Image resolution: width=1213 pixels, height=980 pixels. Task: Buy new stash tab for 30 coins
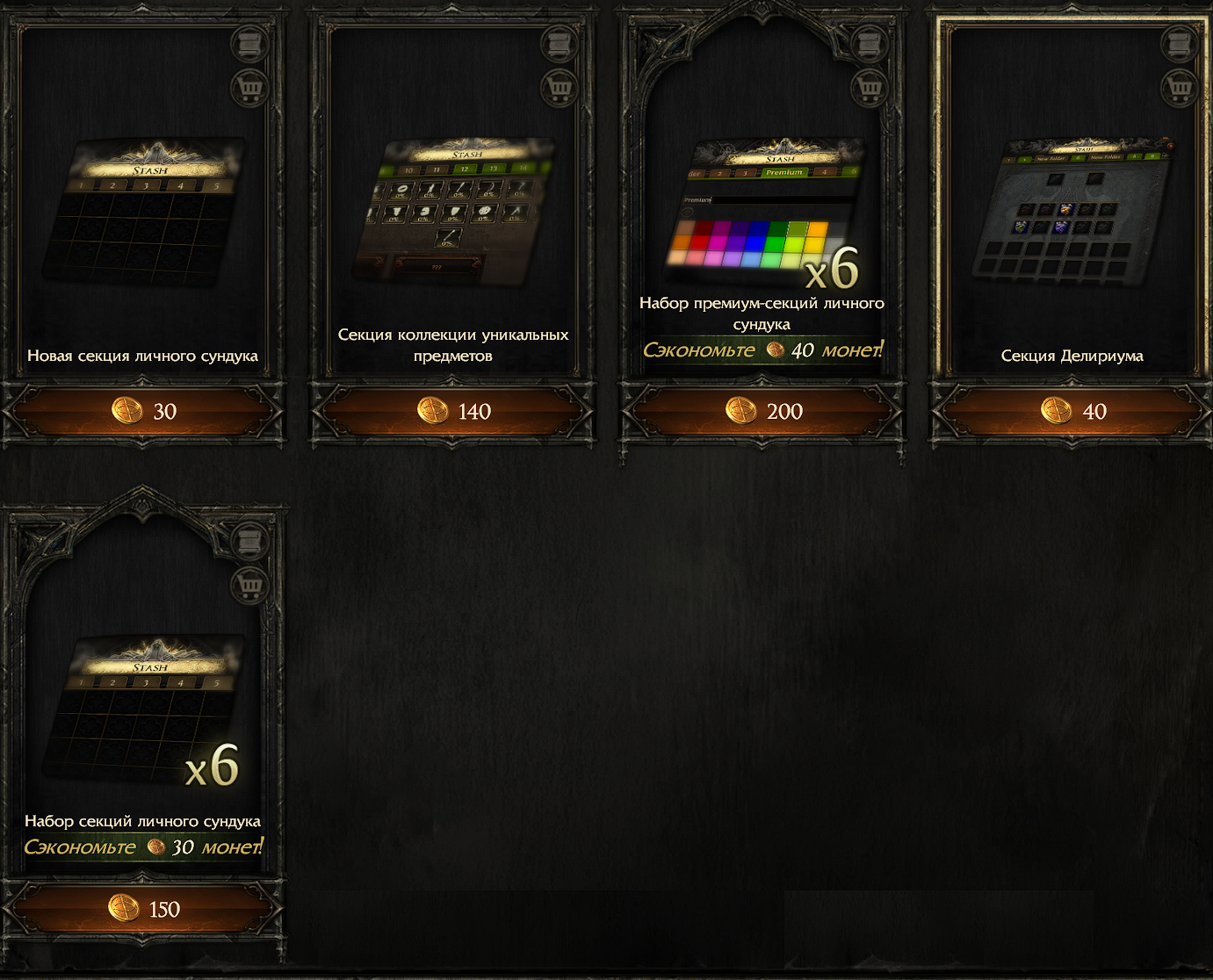tap(143, 411)
